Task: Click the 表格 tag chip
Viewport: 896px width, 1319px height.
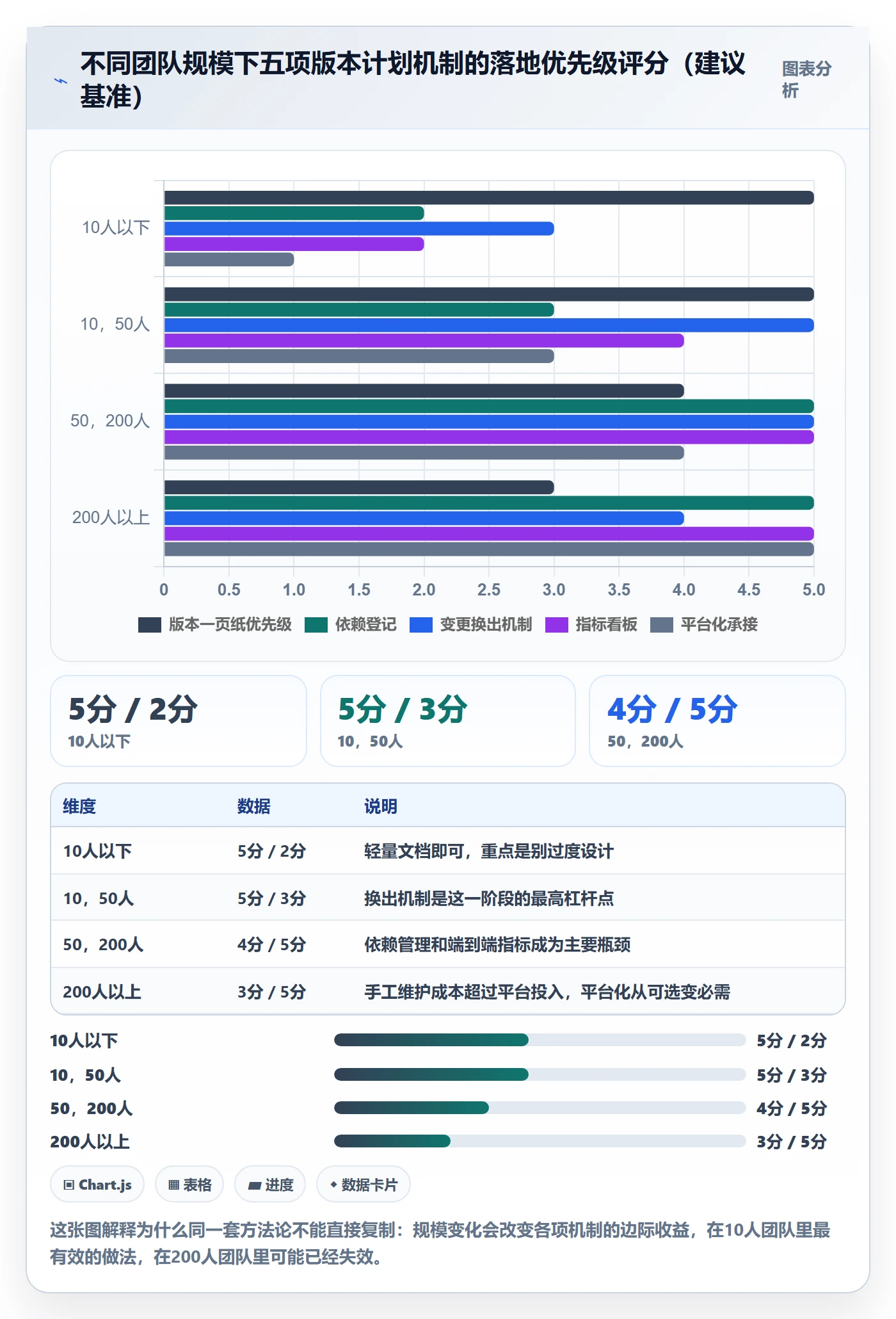Action: click(189, 1185)
